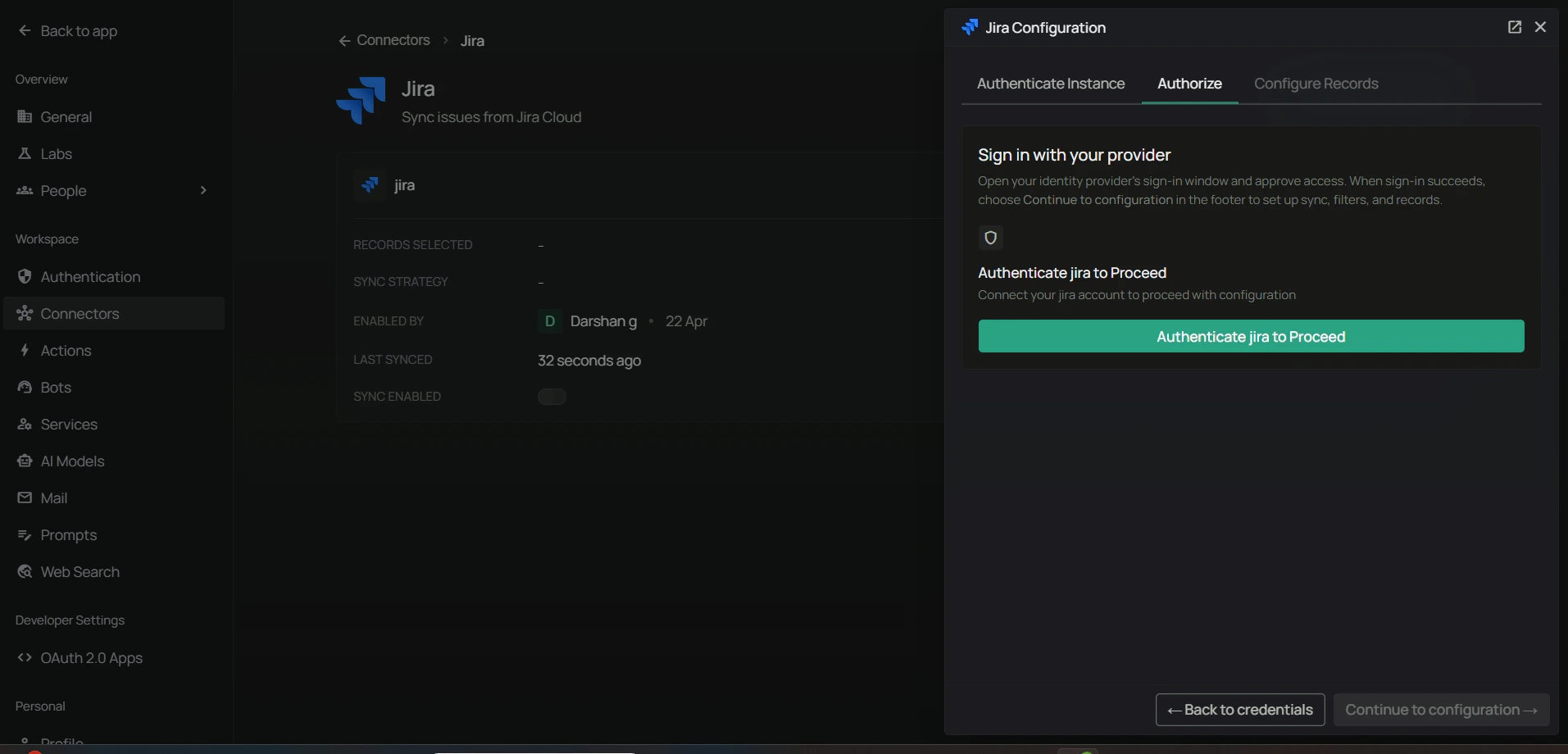This screenshot has width=1568, height=754.
Task: Click Back to credentials button
Action: [x=1240, y=710]
